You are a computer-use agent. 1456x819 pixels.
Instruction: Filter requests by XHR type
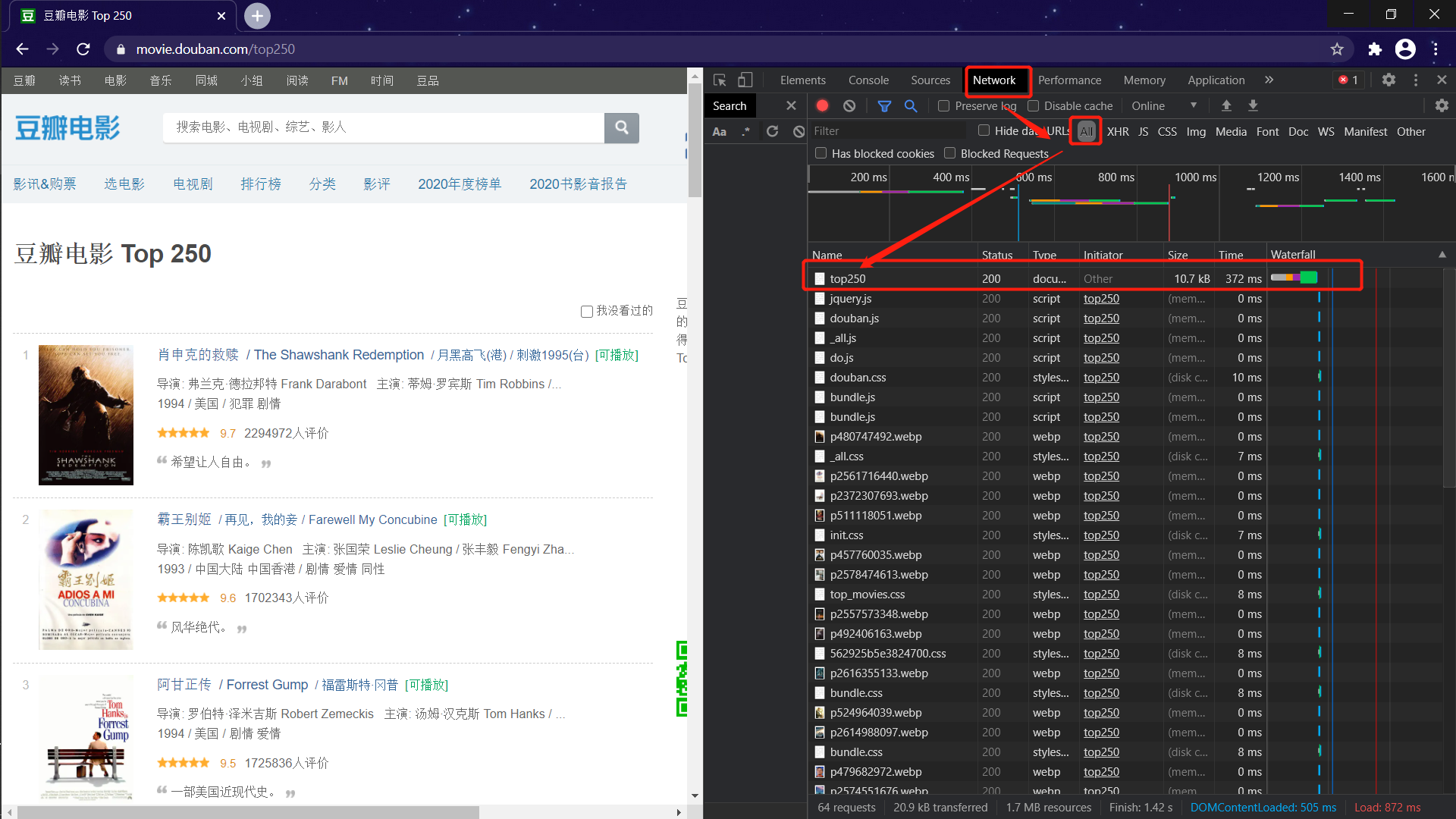tap(1117, 131)
